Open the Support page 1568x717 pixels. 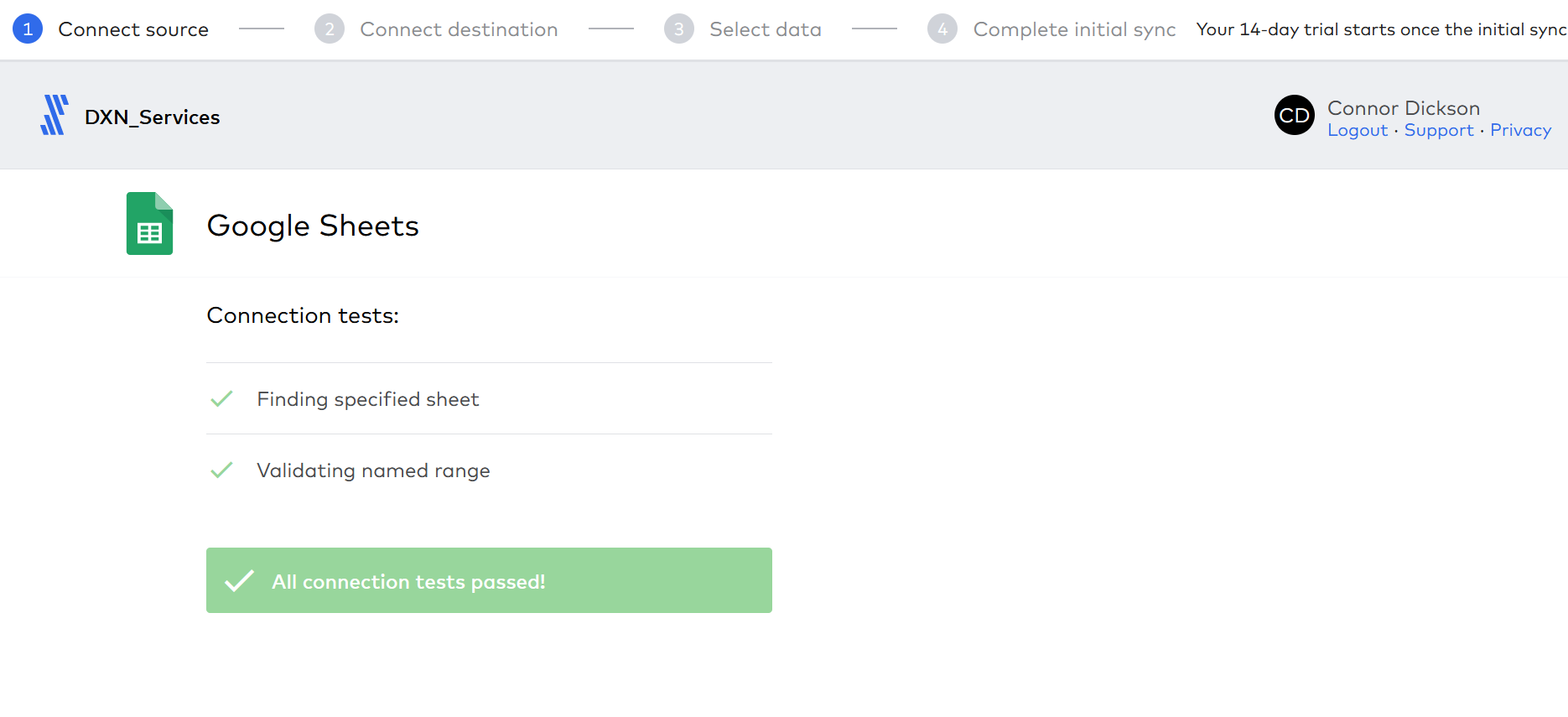point(1439,130)
